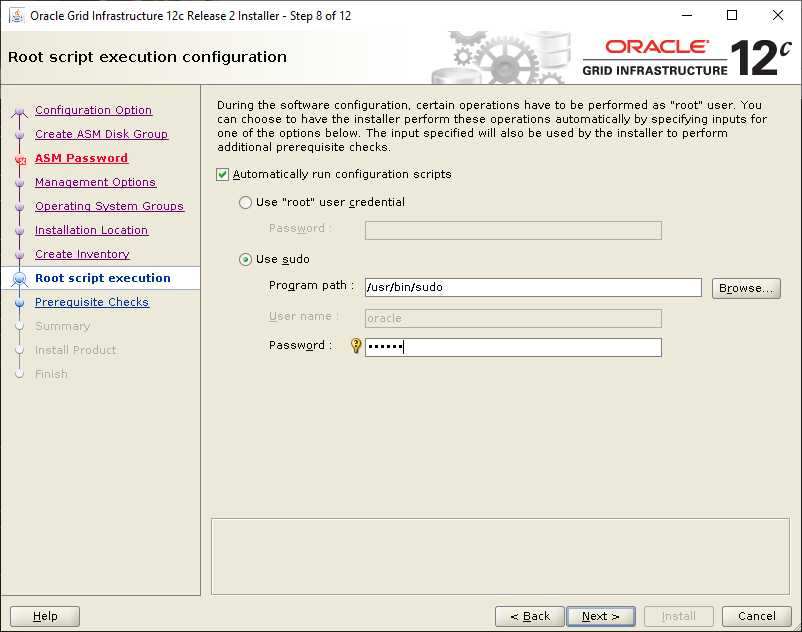
Task: Close the installer window
Action: [x=777, y=15]
